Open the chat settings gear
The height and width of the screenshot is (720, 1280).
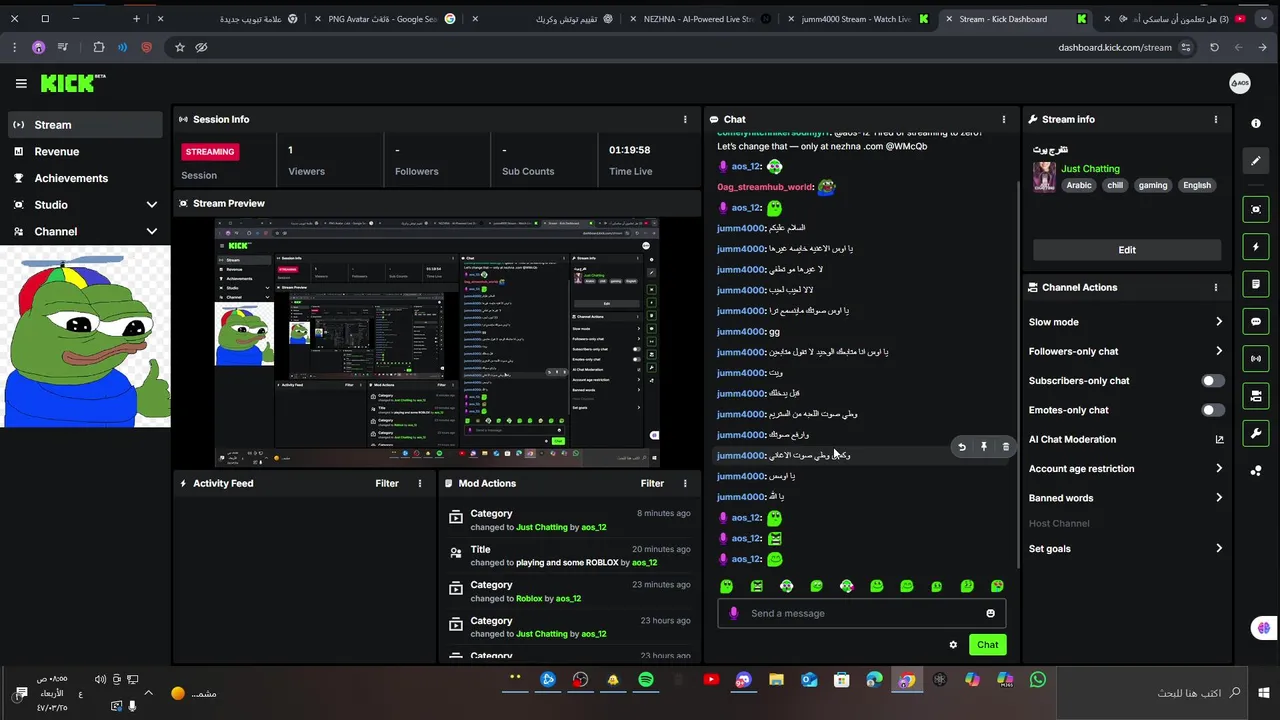click(x=953, y=645)
